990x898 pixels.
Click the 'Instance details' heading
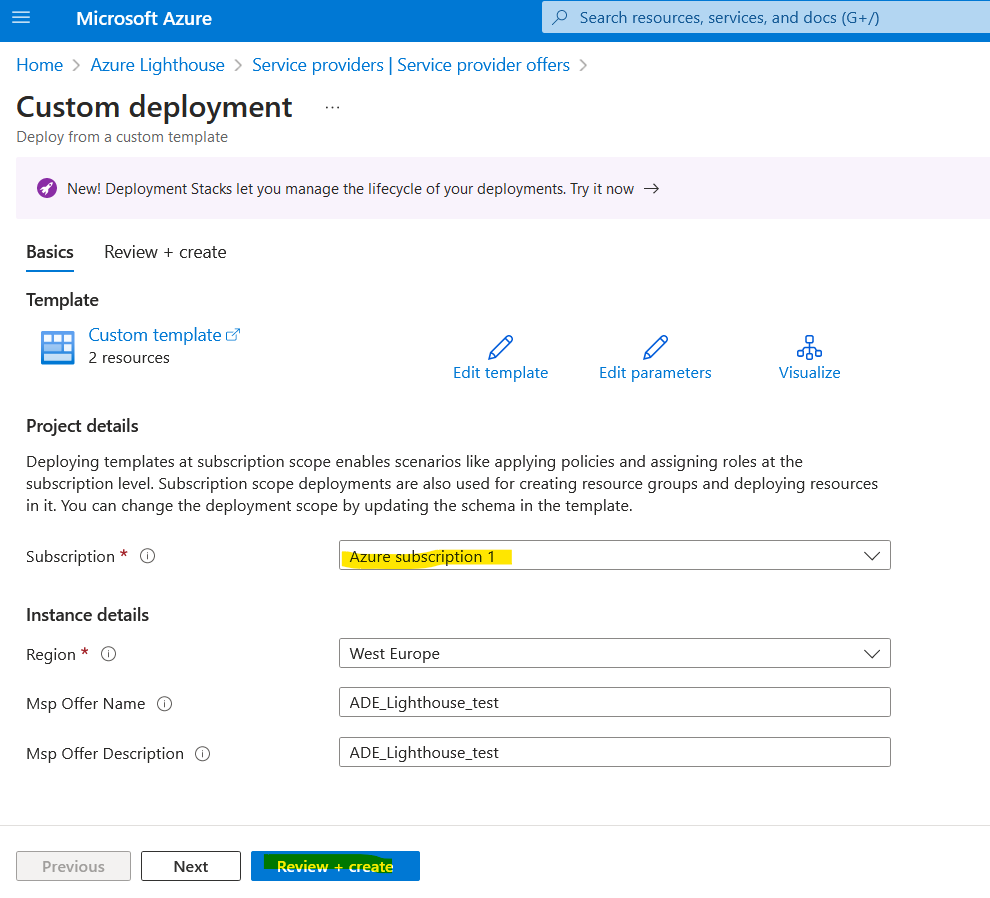point(87,615)
